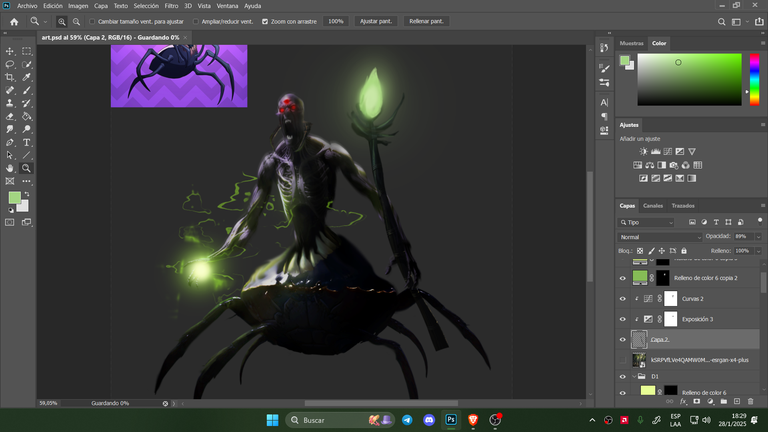The image size is (768, 432).
Task: Switch to the Canales tab
Action: [x=653, y=206]
